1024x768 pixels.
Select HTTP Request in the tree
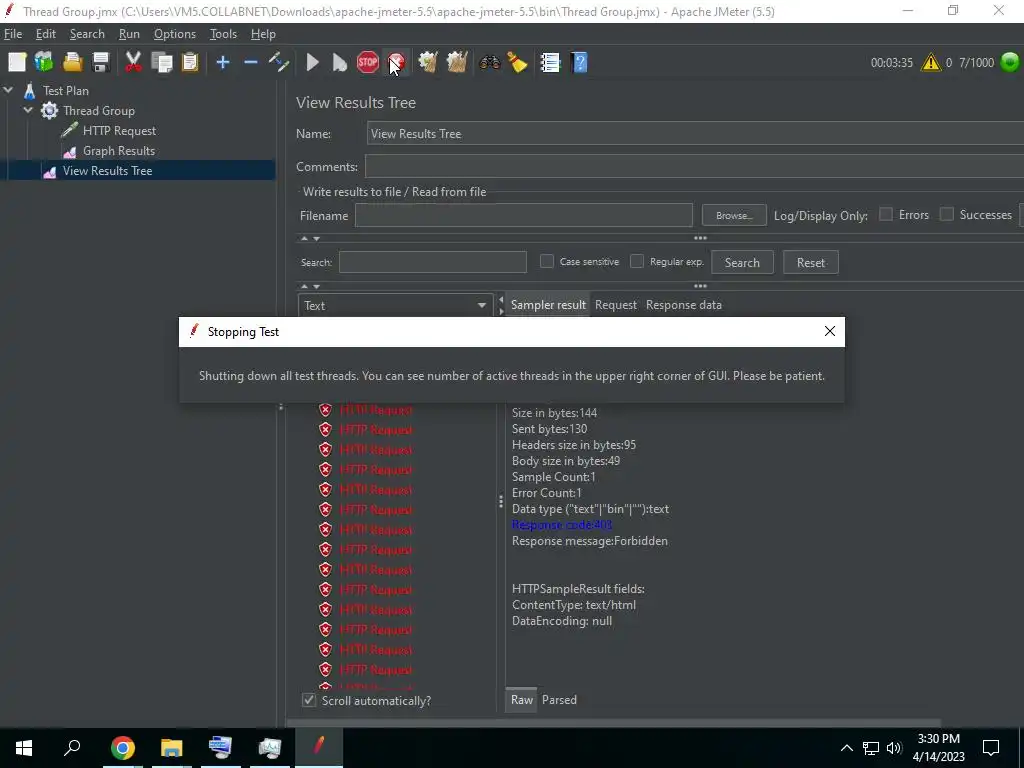click(119, 131)
